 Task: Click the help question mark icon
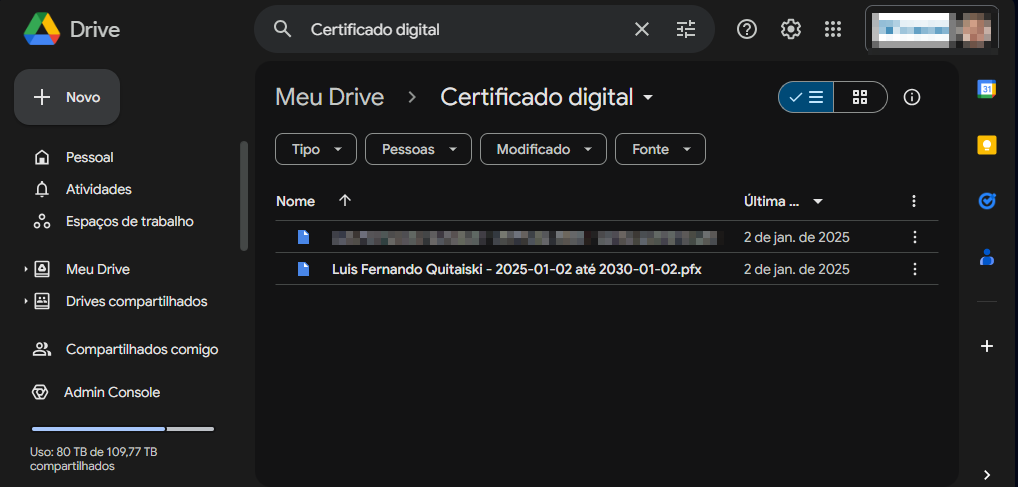click(747, 29)
